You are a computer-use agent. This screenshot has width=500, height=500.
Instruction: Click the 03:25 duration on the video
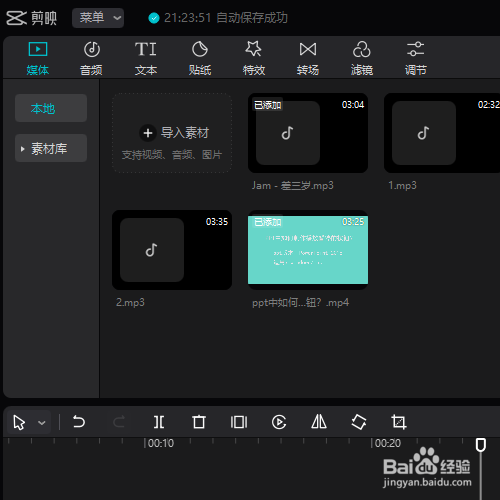(353, 222)
